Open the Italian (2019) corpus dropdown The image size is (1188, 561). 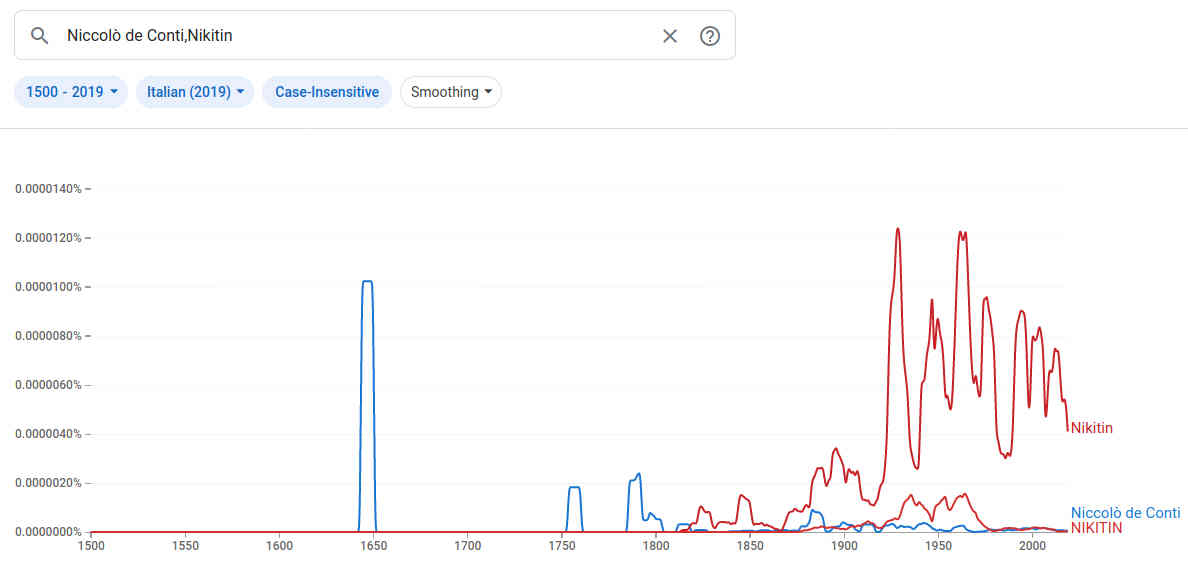[x=195, y=92]
